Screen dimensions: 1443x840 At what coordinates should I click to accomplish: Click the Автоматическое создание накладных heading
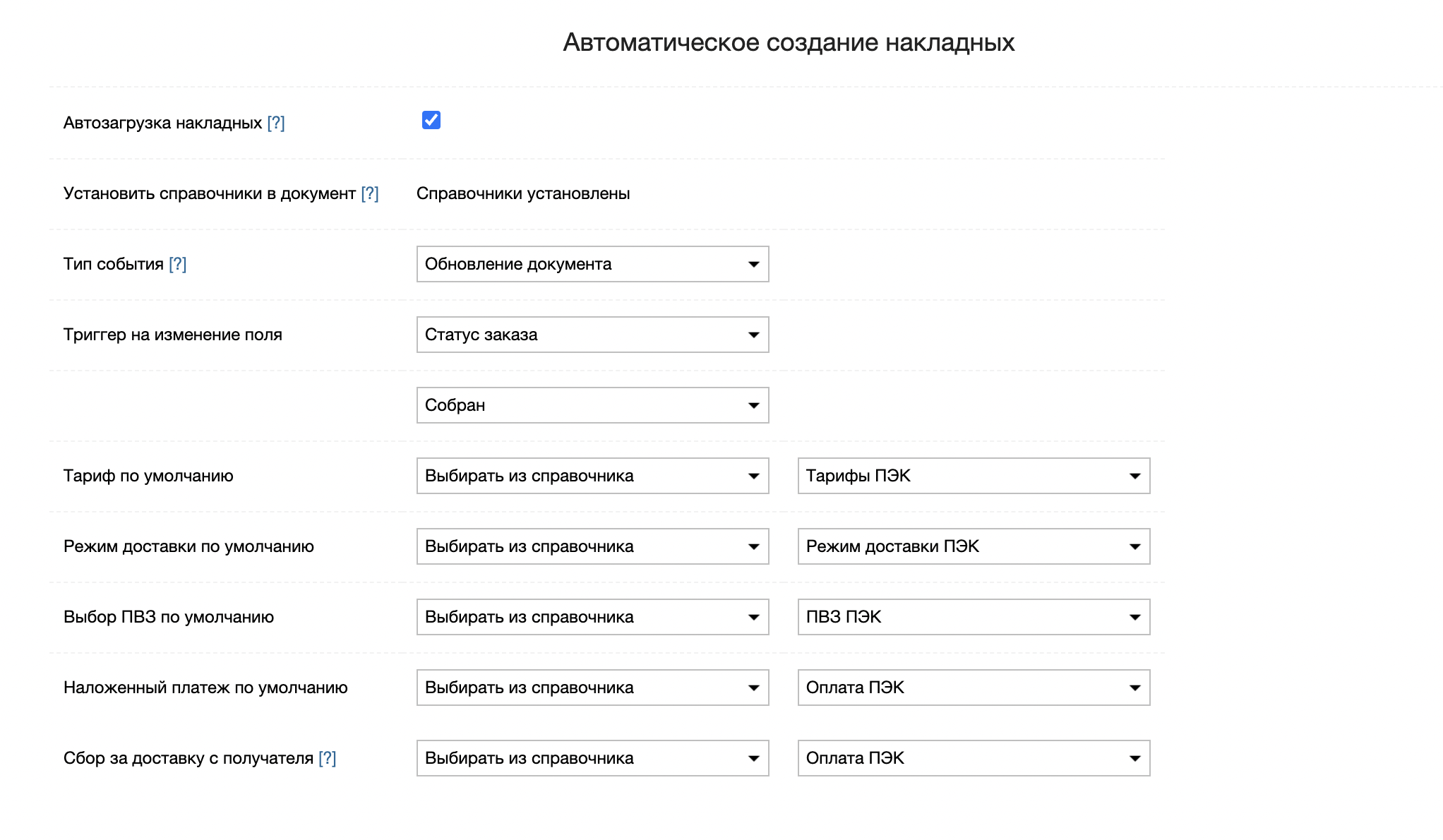pyautogui.click(x=789, y=42)
